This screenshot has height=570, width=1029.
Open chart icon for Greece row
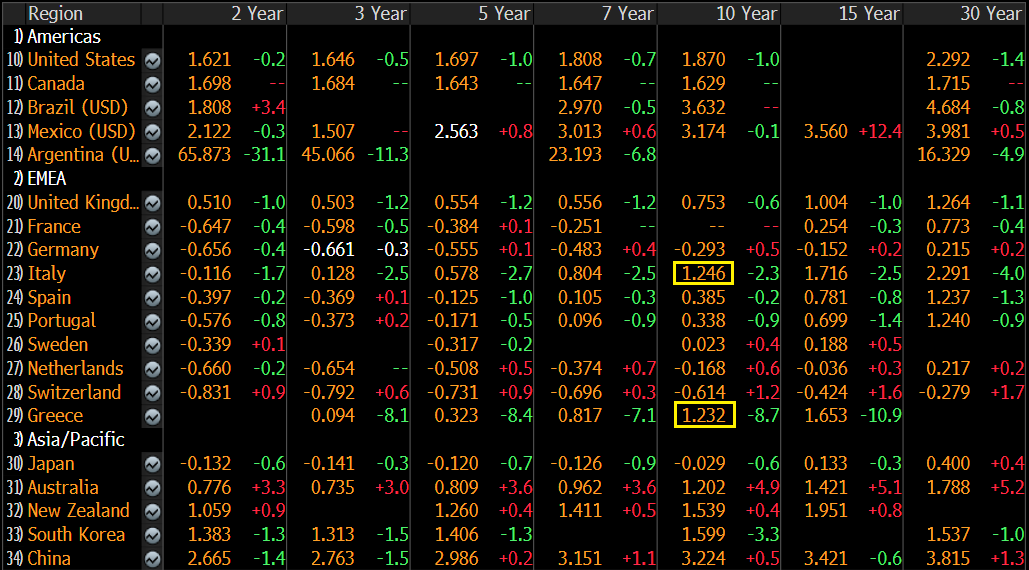click(x=152, y=417)
